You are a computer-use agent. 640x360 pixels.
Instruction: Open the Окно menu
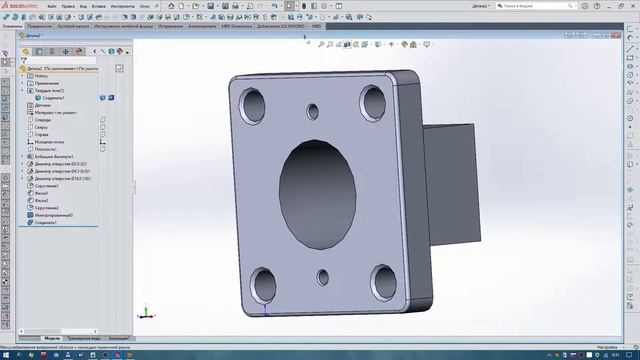coord(144,7)
